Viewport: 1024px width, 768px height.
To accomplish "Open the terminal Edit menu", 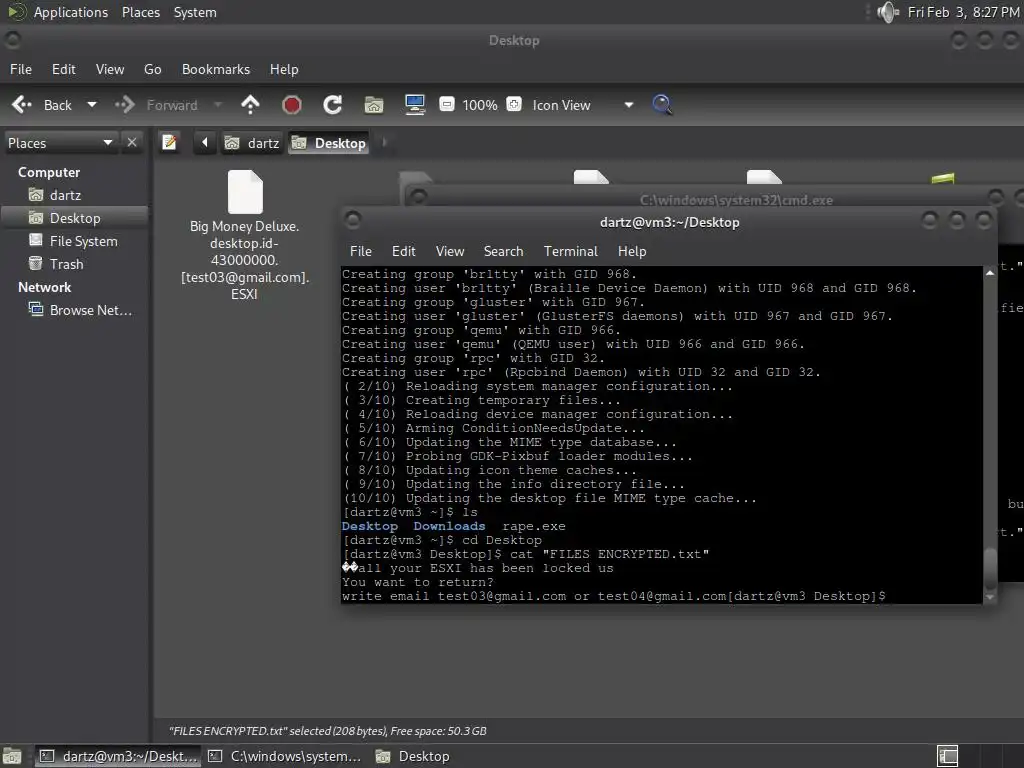I will click(404, 251).
